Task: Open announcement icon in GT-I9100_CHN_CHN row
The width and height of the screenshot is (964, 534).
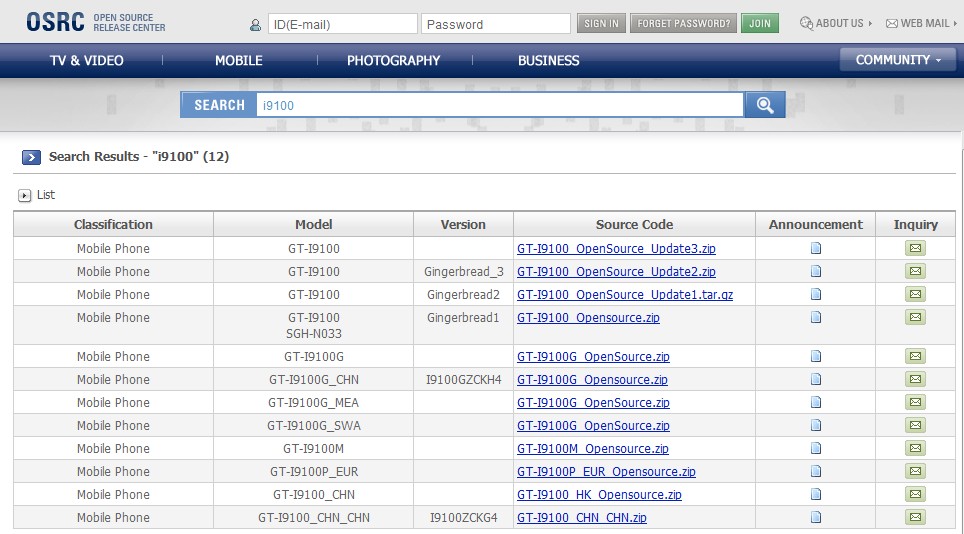Action: coord(816,517)
